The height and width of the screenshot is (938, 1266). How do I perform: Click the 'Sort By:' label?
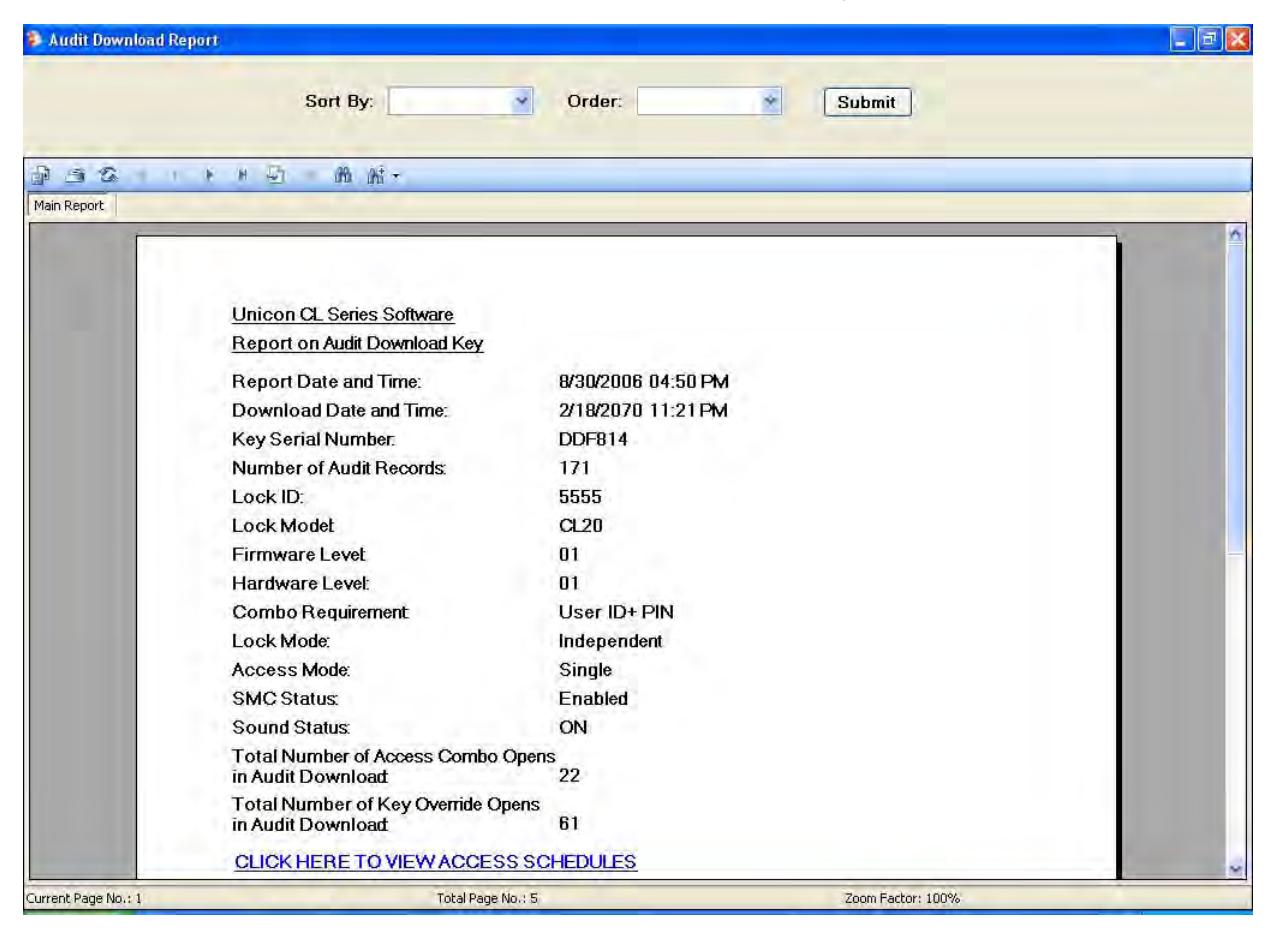(338, 101)
